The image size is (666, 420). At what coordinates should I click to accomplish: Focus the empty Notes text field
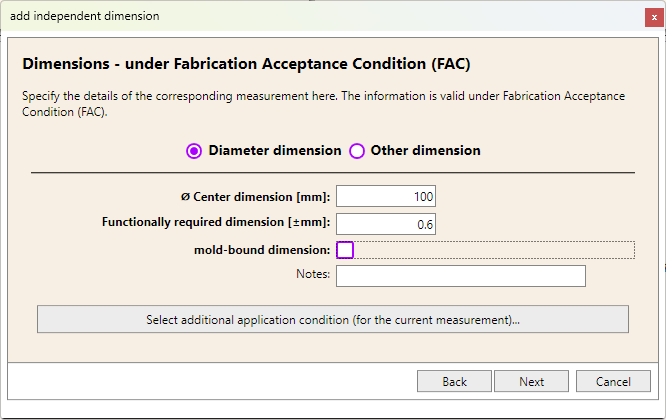[461, 276]
